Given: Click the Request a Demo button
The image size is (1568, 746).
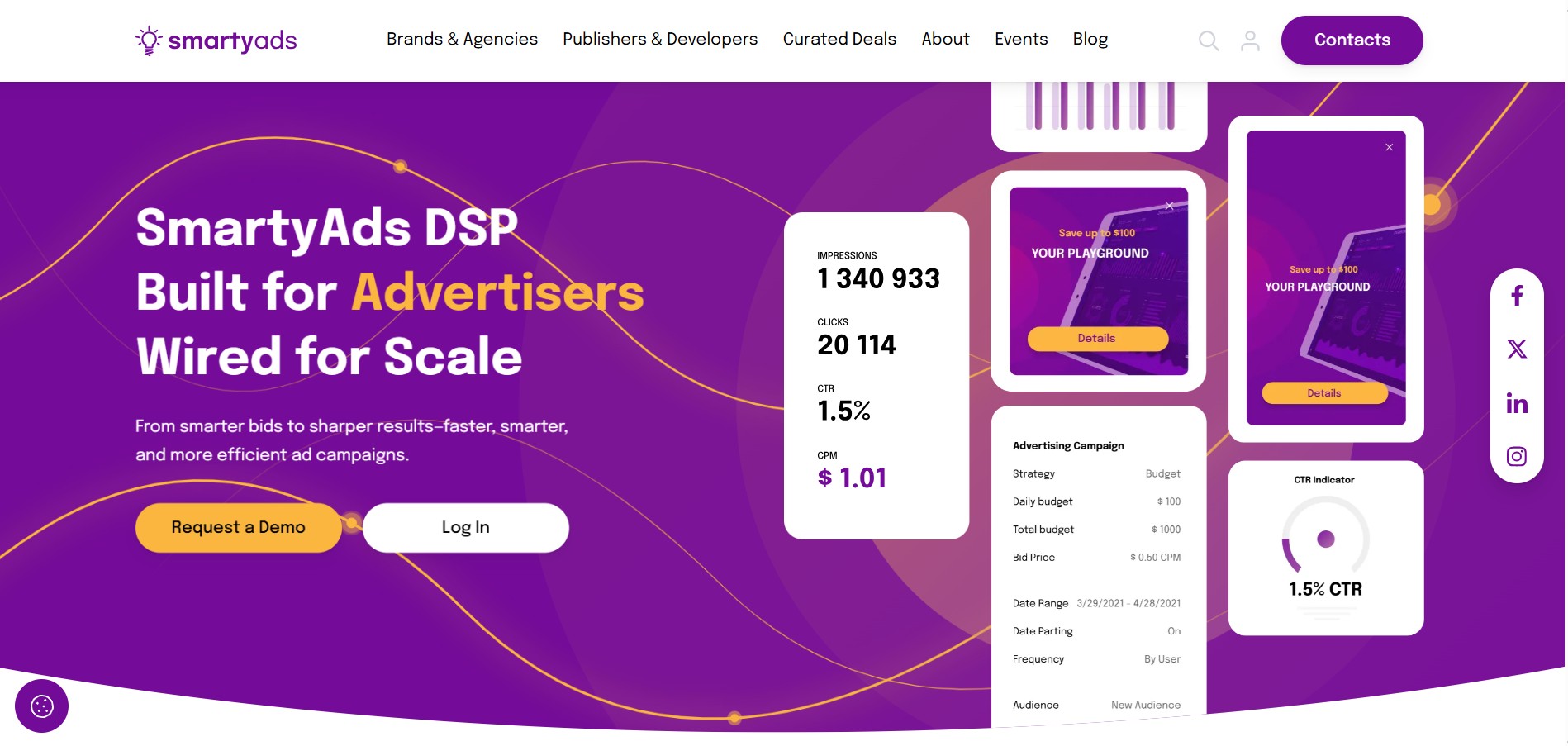Looking at the screenshot, I should [237, 527].
